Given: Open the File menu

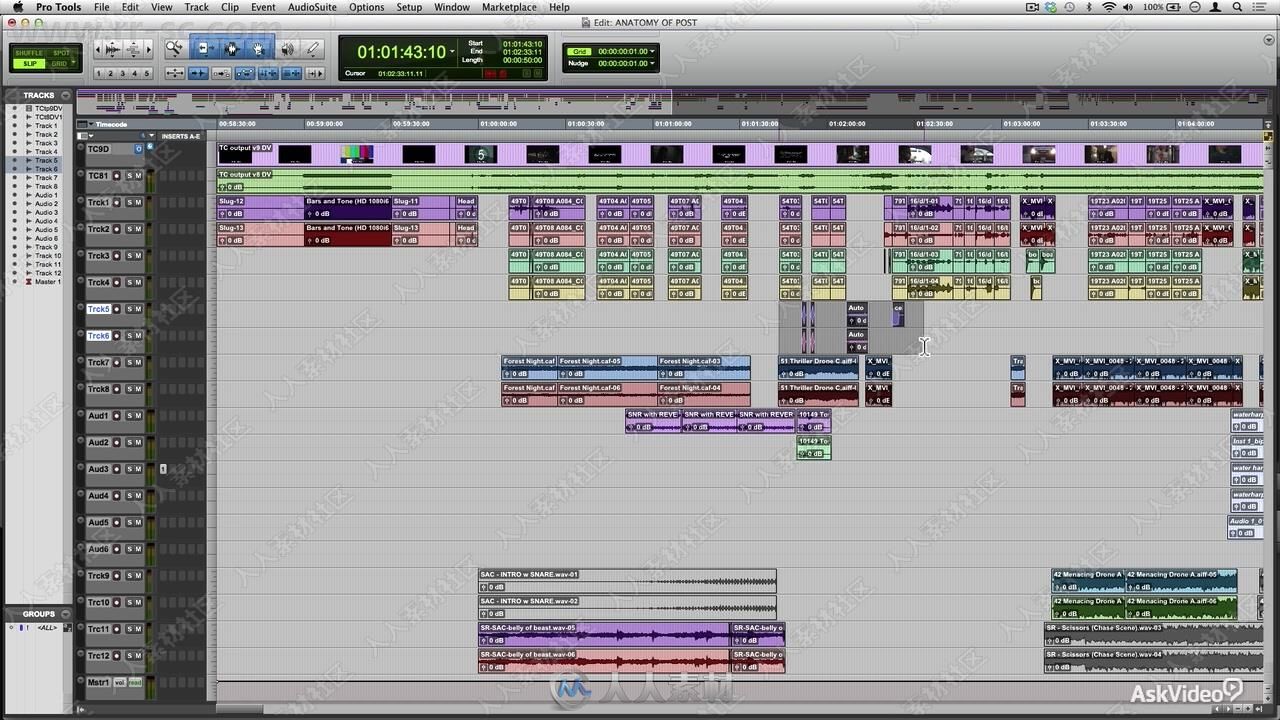Looking at the screenshot, I should tap(101, 7).
